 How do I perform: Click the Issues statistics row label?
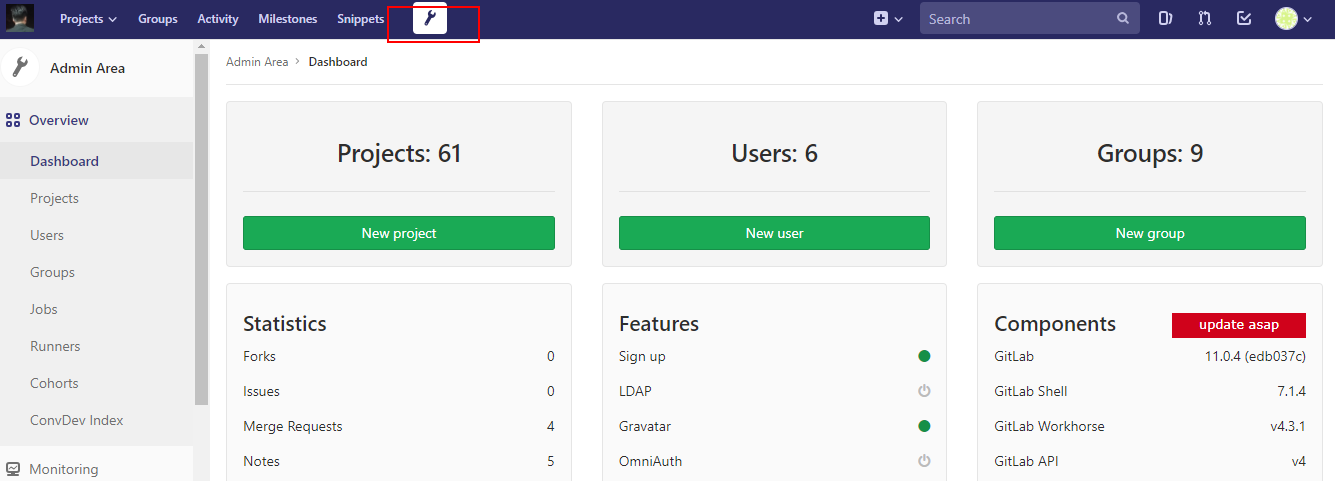(261, 391)
